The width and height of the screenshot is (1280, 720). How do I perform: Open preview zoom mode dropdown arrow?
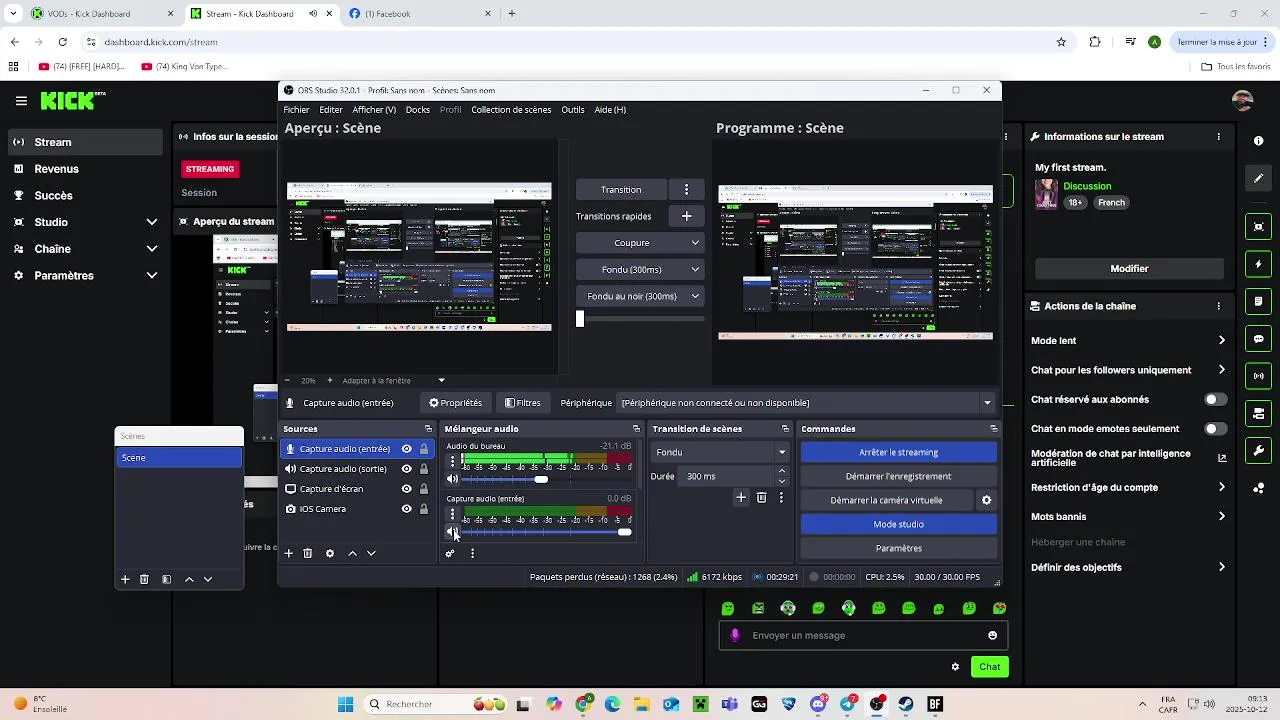441,380
